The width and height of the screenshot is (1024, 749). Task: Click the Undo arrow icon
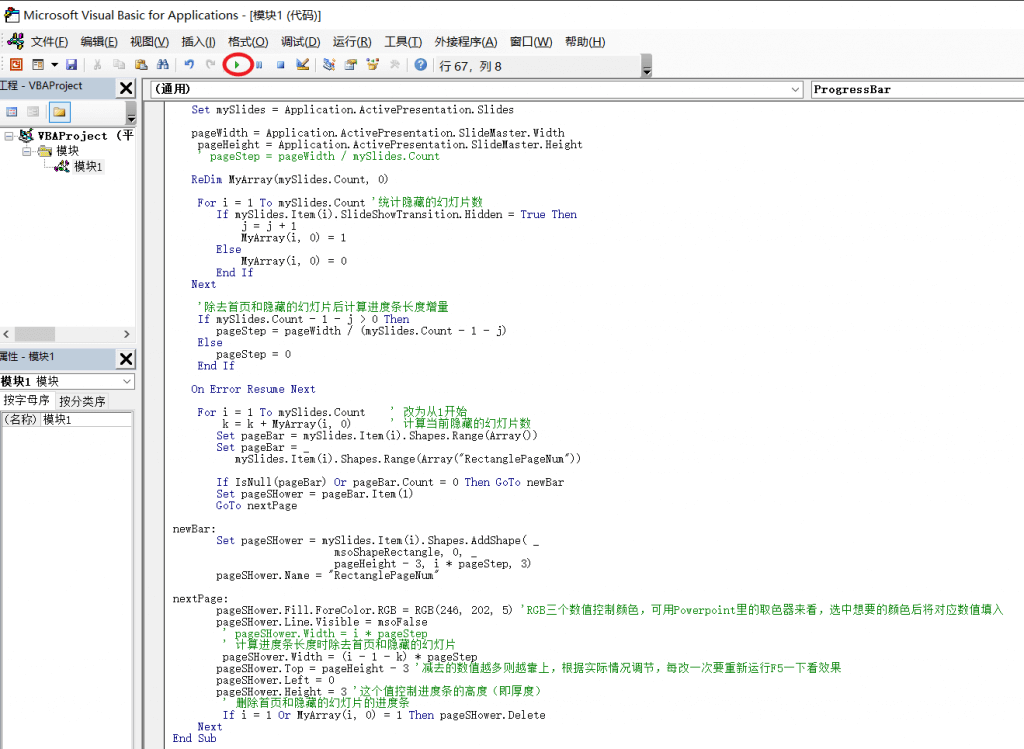[x=189, y=65]
